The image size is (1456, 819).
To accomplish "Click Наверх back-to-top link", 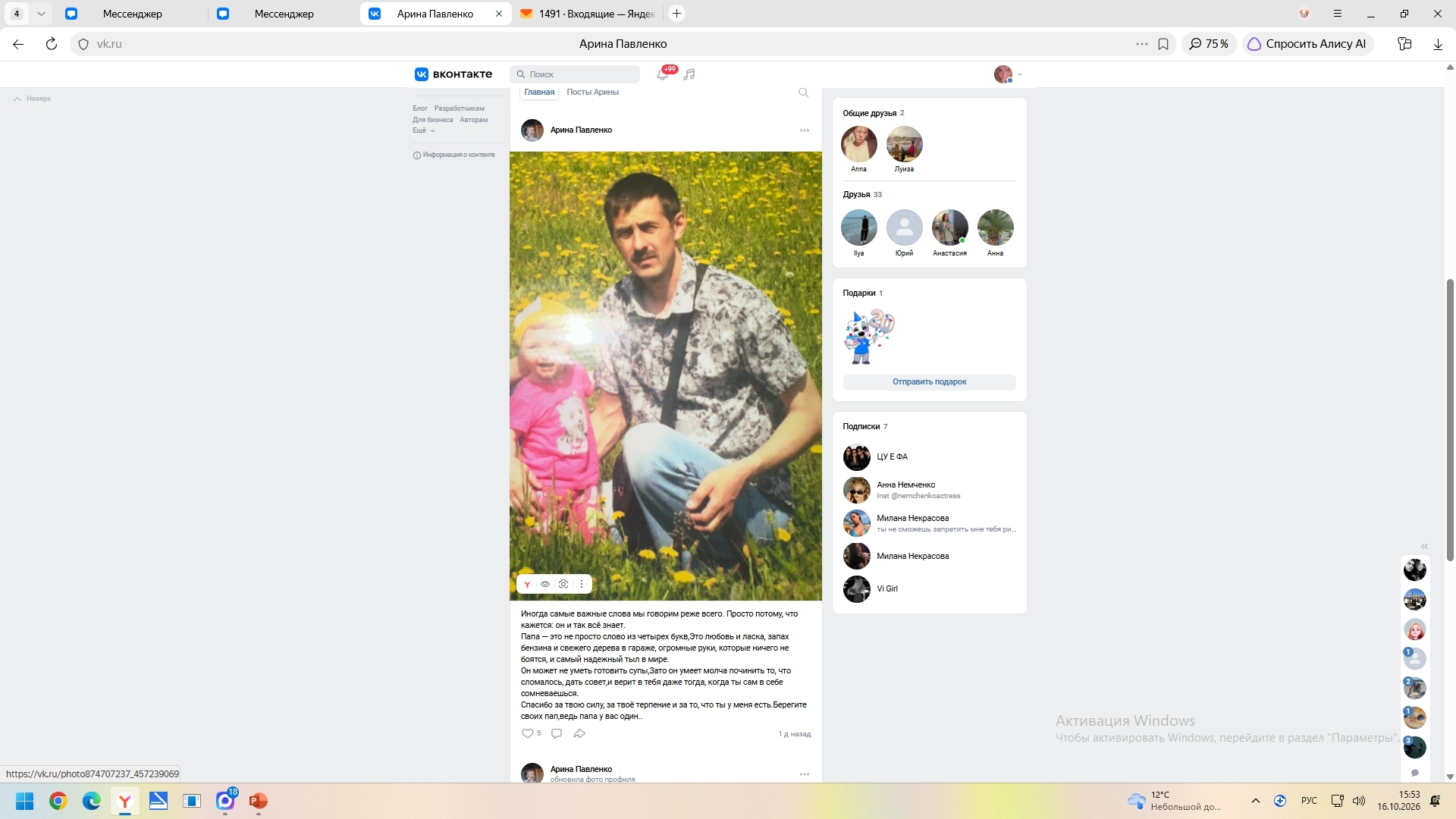I will point(33,99).
